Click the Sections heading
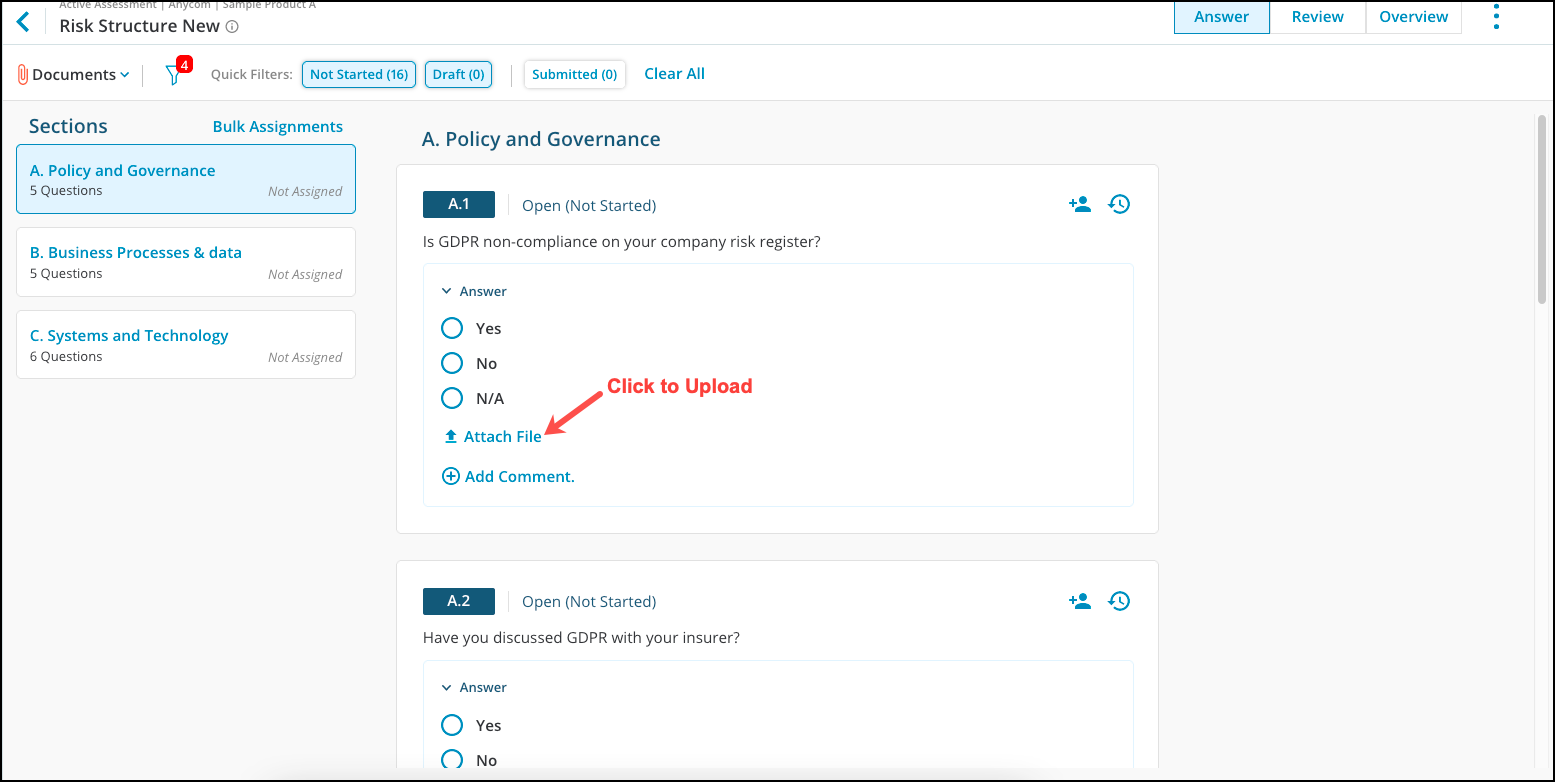The image size is (1555, 782). pyautogui.click(x=68, y=126)
